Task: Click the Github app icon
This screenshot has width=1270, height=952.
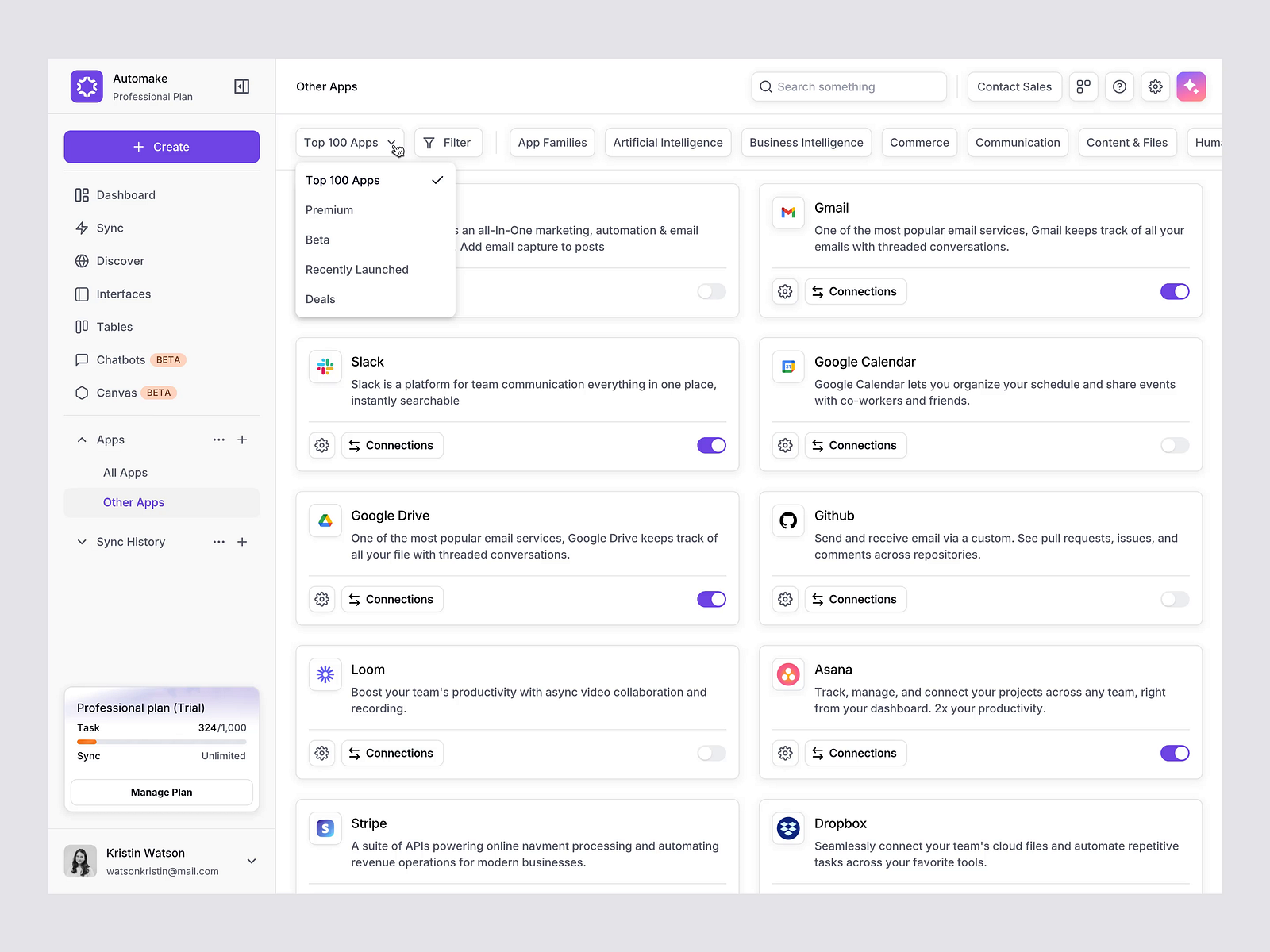Action: pyautogui.click(x=787, y=520)
